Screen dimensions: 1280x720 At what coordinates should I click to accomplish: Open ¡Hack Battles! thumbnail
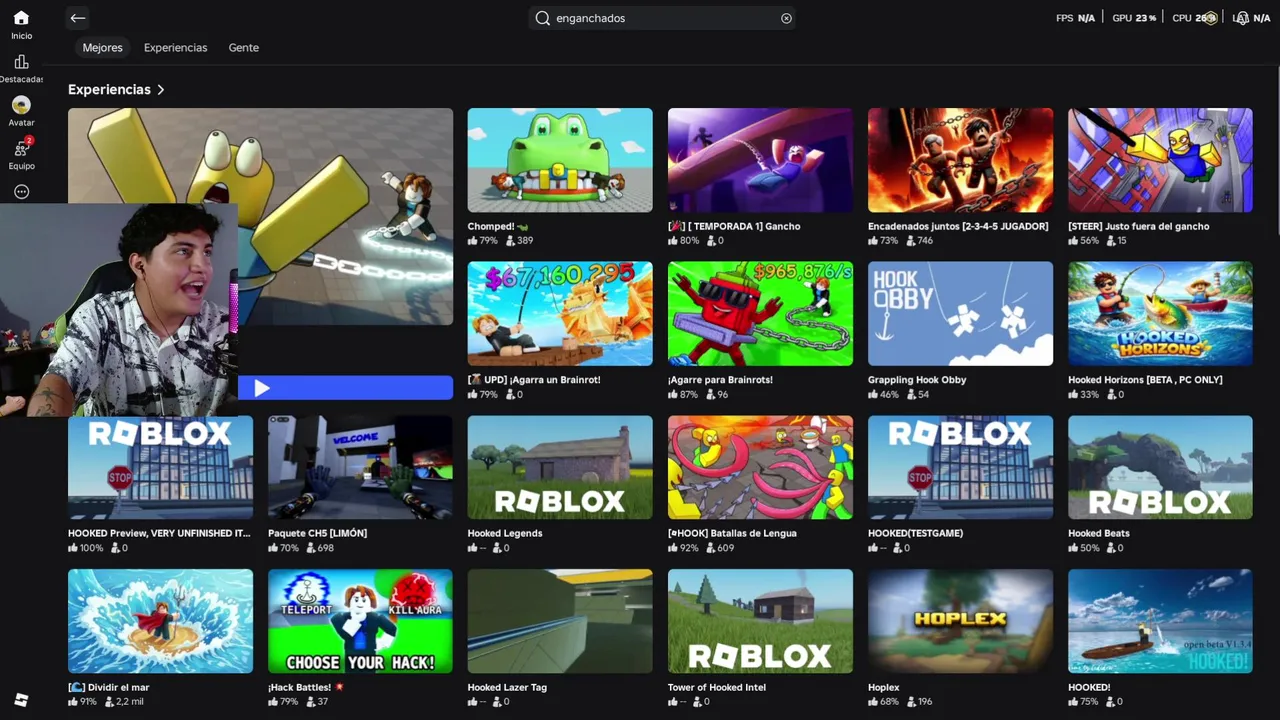pos(360,621)
